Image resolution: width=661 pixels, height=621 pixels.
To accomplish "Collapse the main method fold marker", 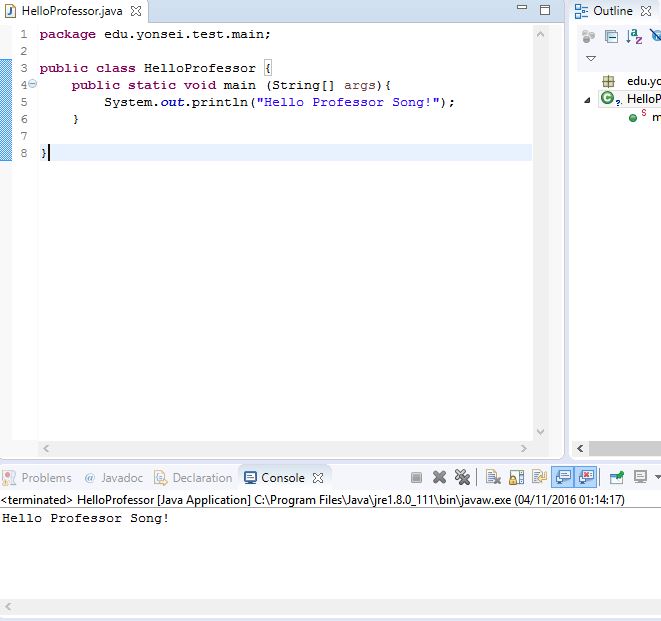I will tap(32, 85).
